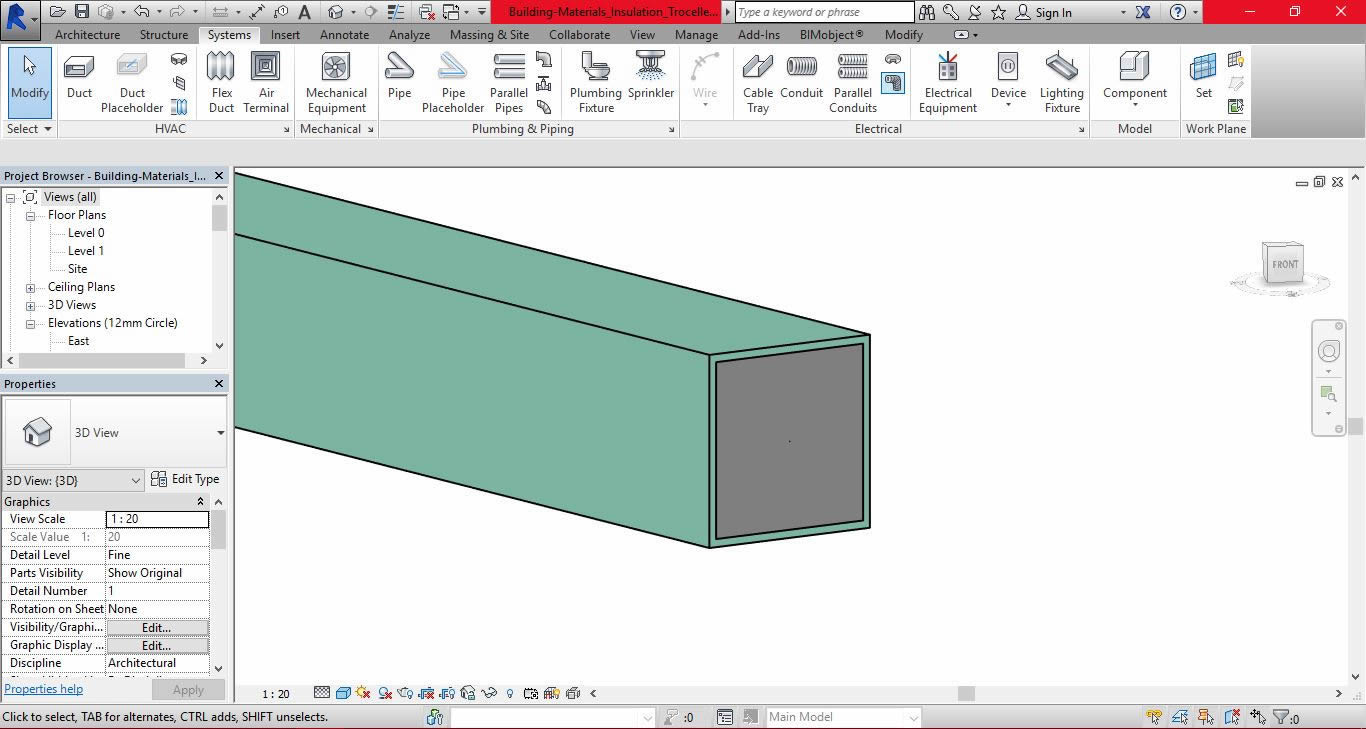Click the Open folder icon

[57, 12]
